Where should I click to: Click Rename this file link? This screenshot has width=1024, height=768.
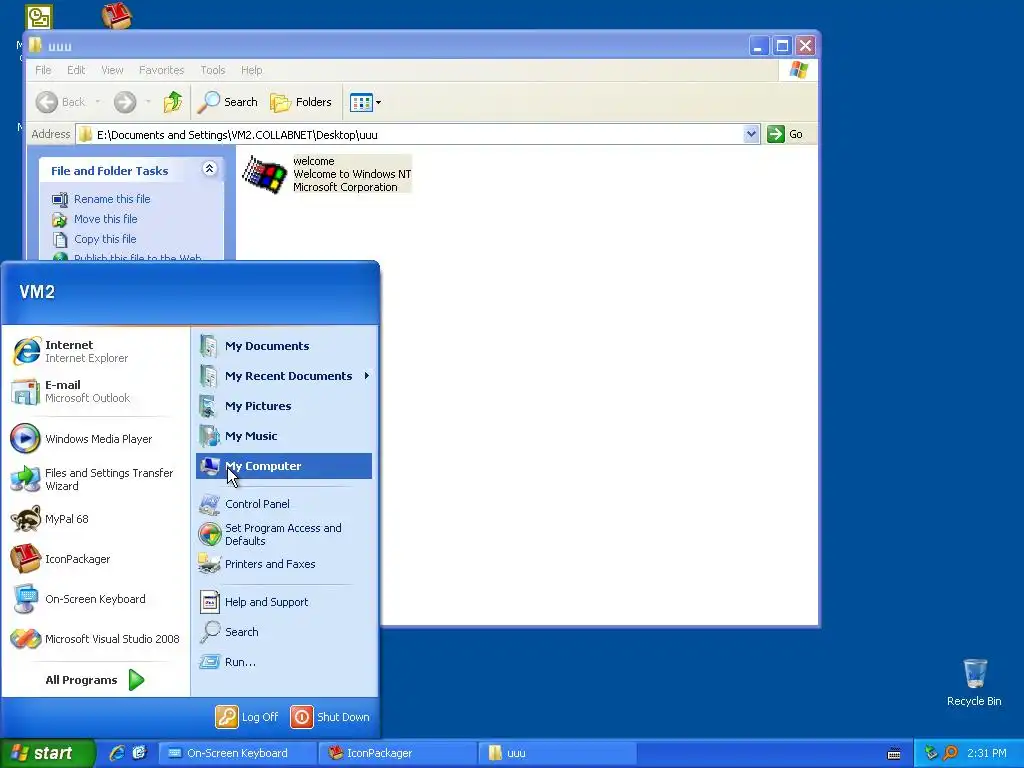click(112, 199)
